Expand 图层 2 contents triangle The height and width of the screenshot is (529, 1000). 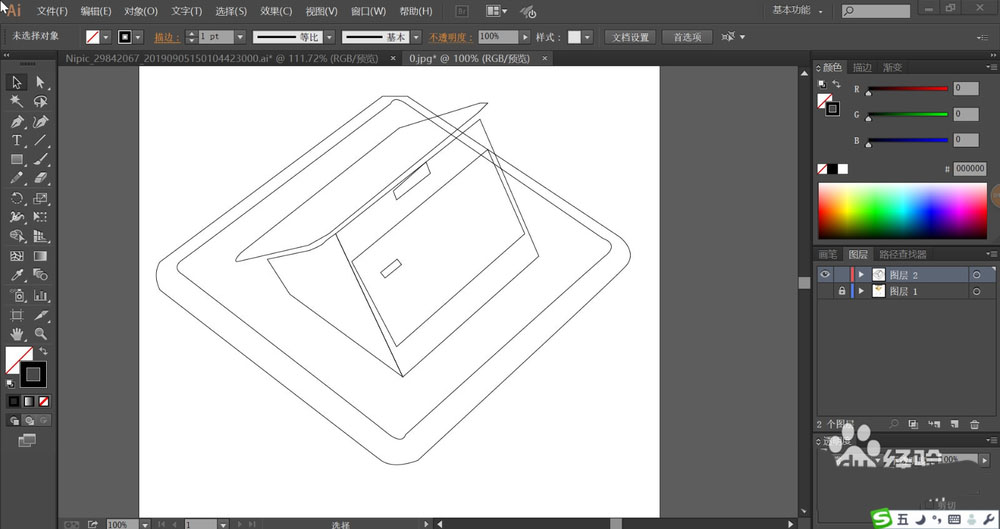pos(861,274)
